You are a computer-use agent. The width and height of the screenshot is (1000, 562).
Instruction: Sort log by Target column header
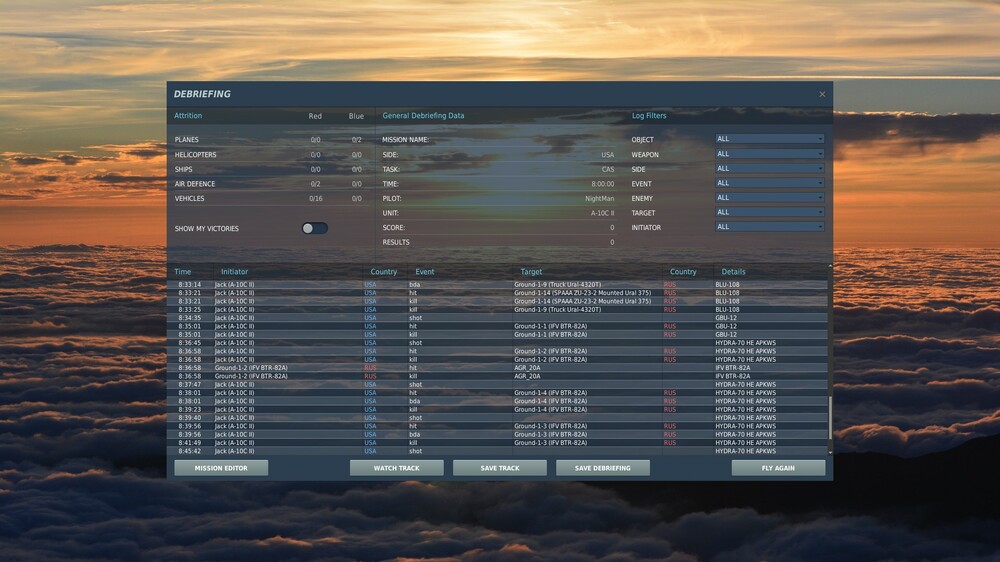point(531,272)
